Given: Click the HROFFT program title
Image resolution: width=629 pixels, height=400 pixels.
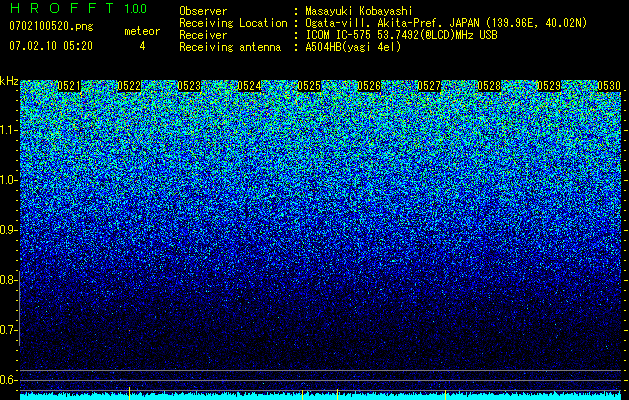Looking at the screenshot, I should [x=62, y=8].
